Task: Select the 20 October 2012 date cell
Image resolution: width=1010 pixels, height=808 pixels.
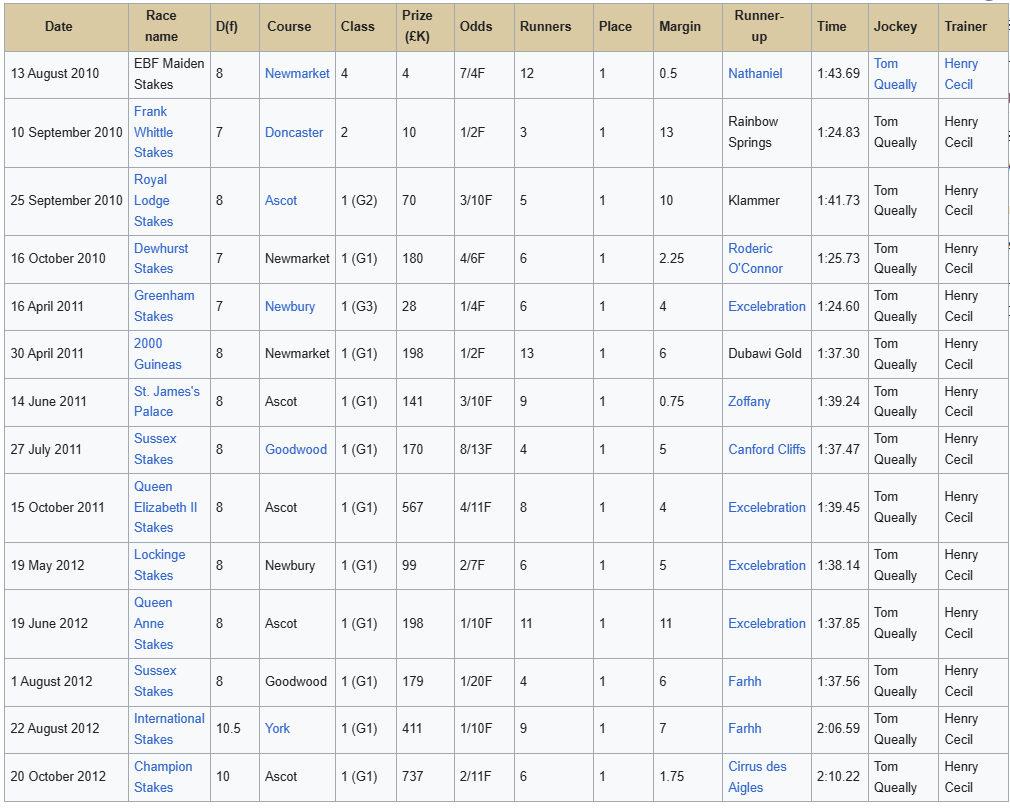Action: (x=66, y=777)
